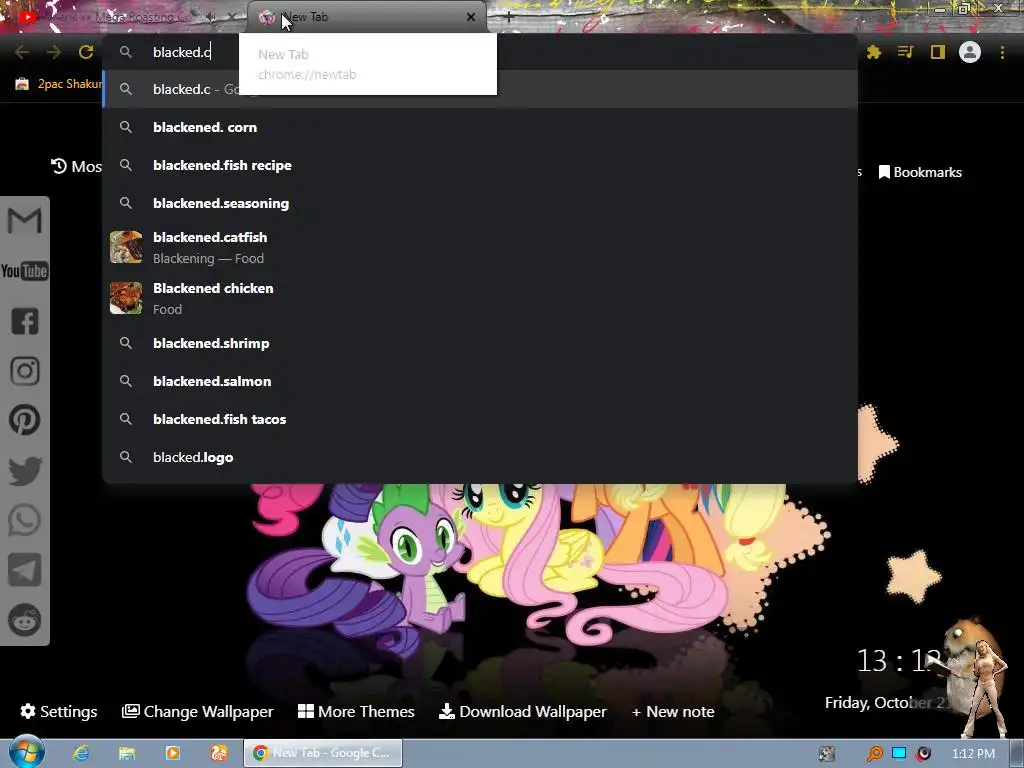
Task: Click the blackened.catfish thumbnail image
Action: (126, 247)
